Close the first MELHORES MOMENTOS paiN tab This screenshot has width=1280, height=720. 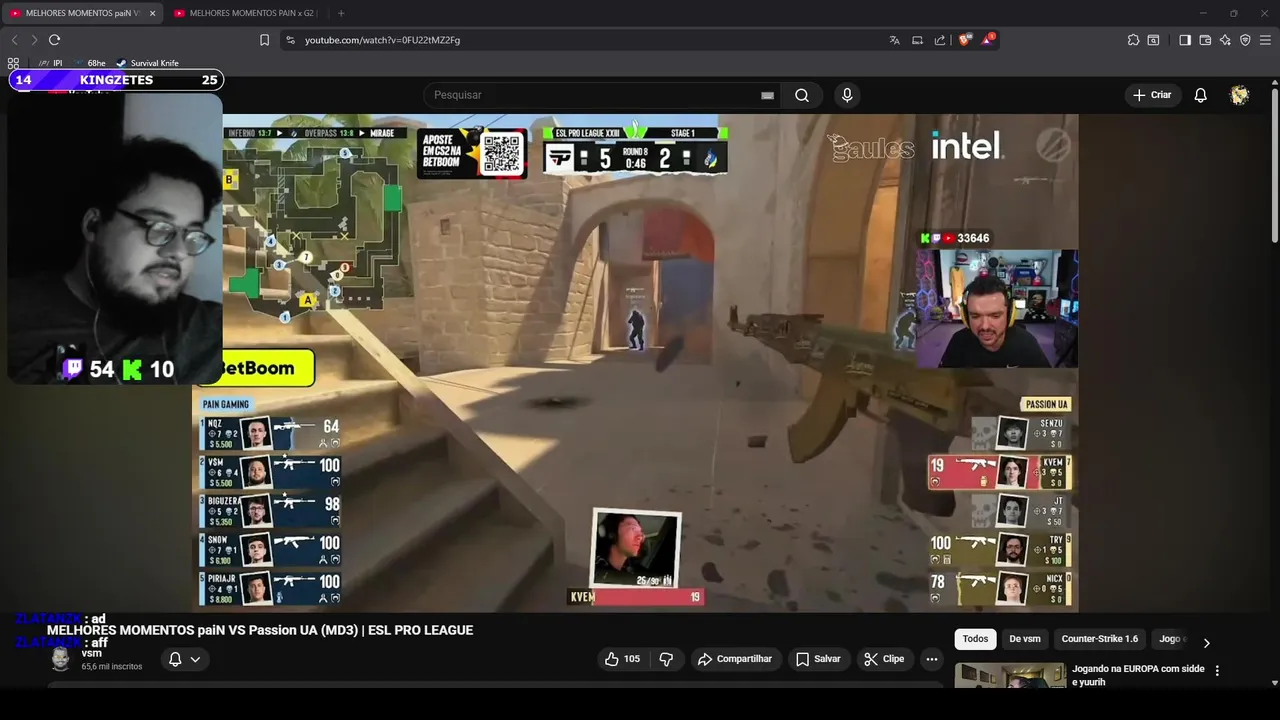coord(152,13)
